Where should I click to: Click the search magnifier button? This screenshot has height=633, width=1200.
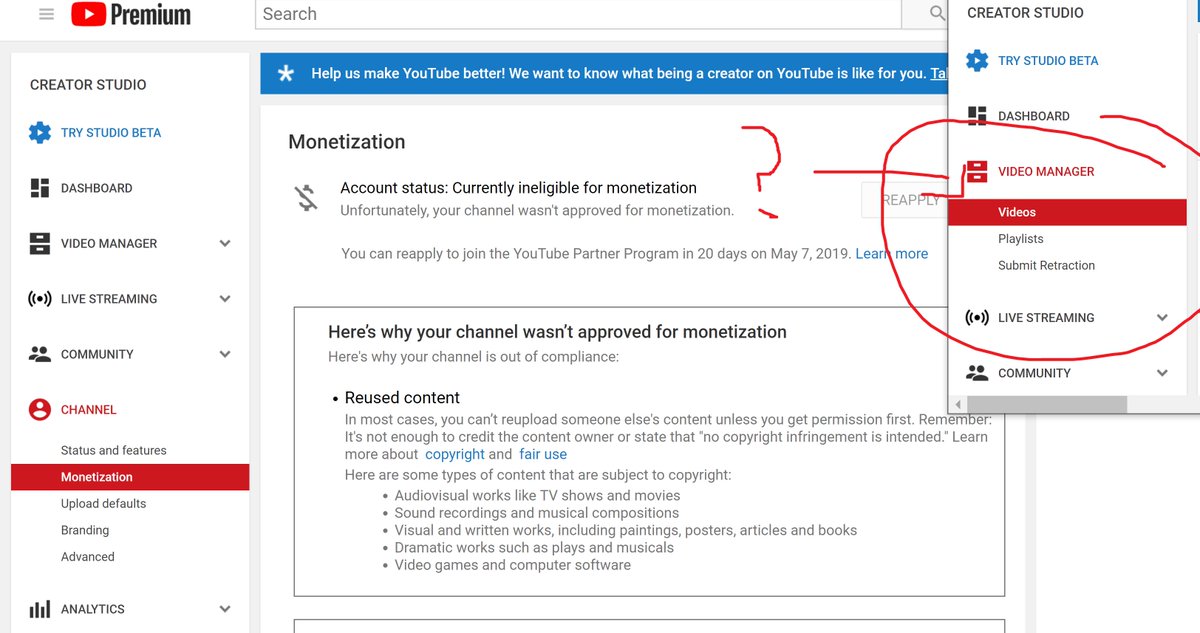tap(936, 14)
